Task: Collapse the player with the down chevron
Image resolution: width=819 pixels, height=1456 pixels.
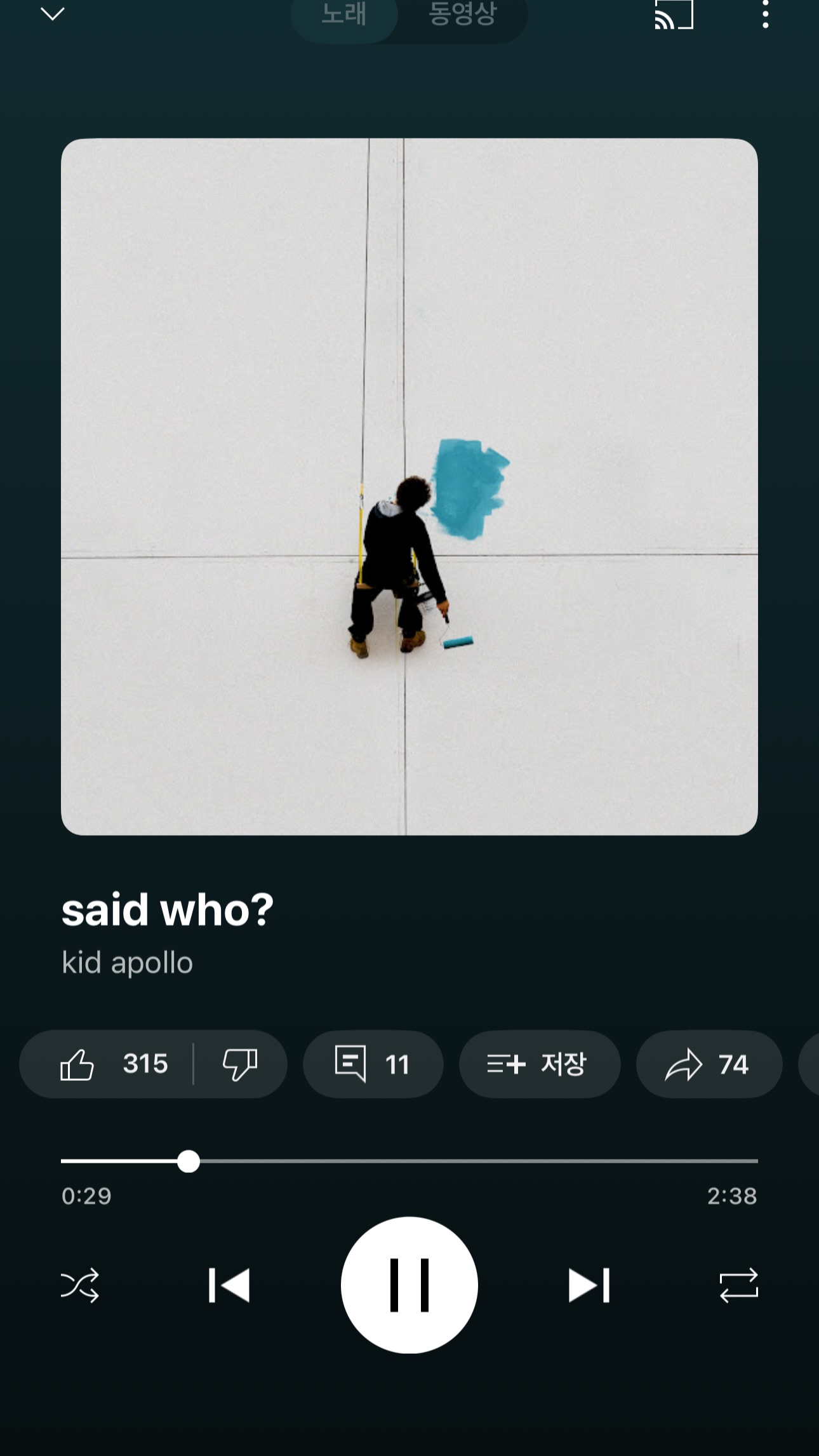Action: click(53, 14)
